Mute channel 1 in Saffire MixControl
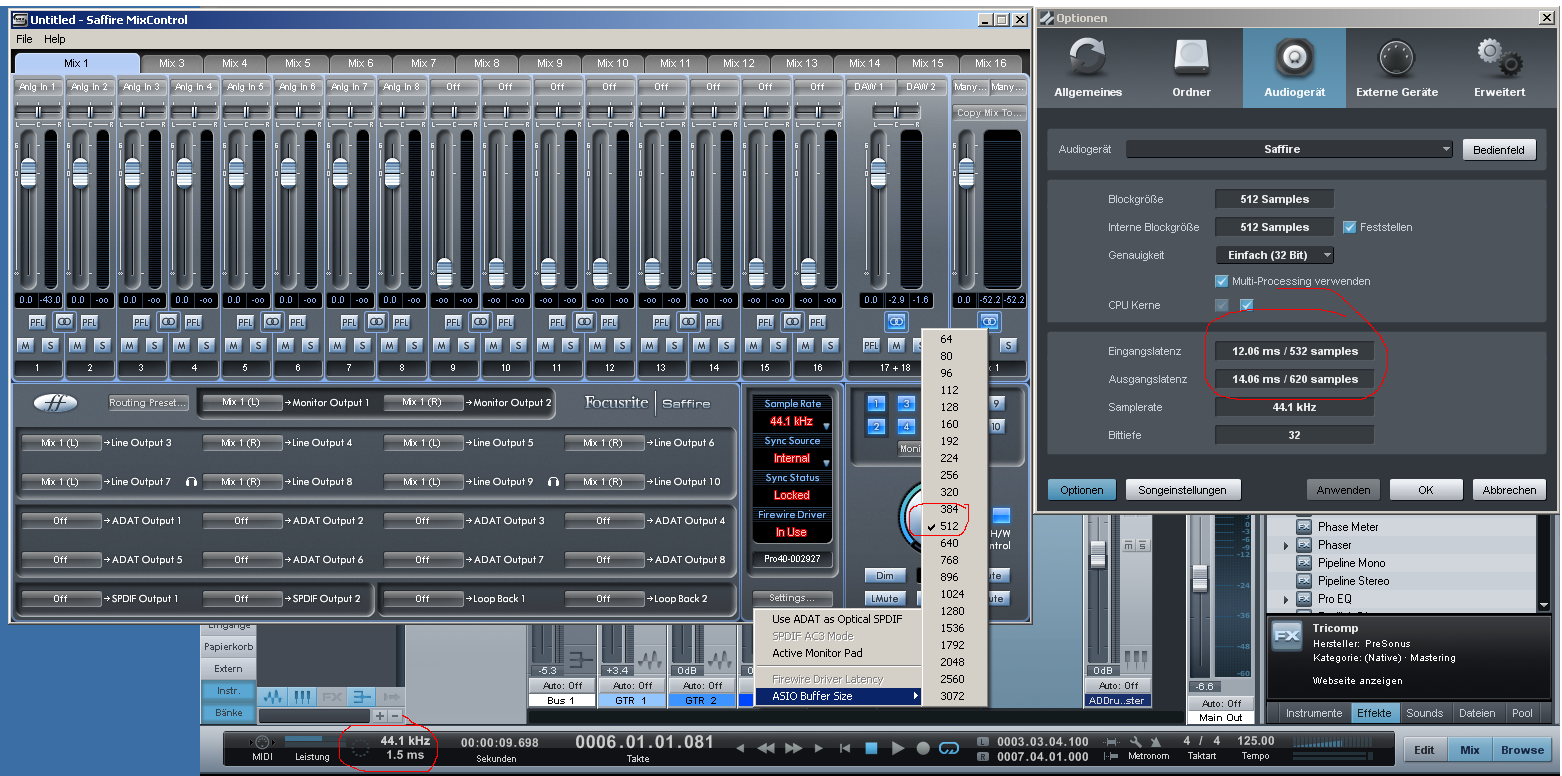Image resolution: width=1562 pixels, height=776 pixels. [x=24, y=345]
